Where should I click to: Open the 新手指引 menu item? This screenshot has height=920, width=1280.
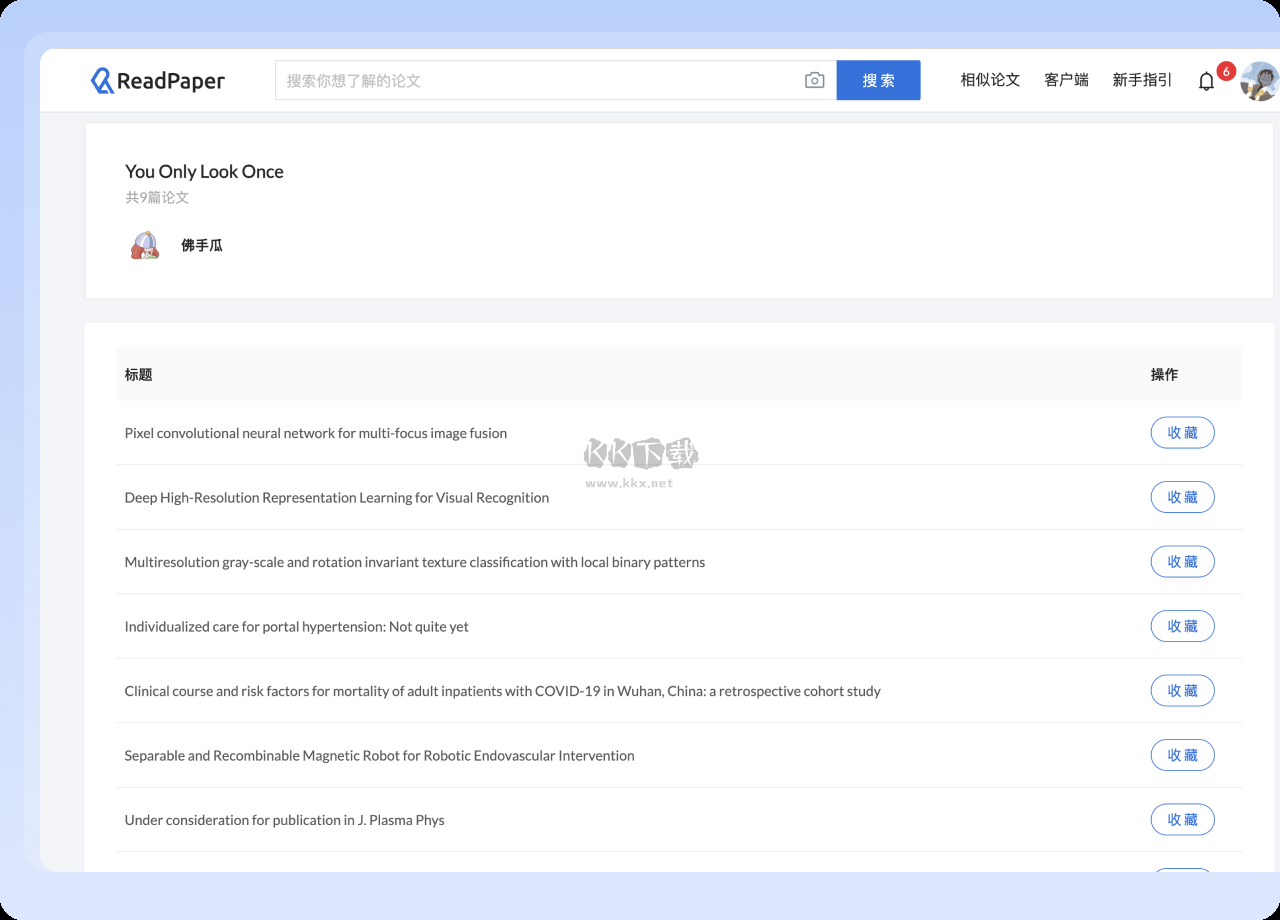[x=1142, y=80]
